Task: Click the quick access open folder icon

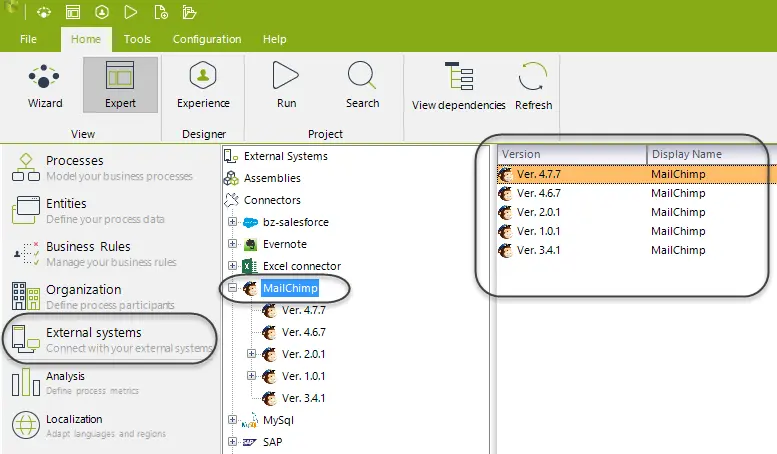Action: coord(189,12)
